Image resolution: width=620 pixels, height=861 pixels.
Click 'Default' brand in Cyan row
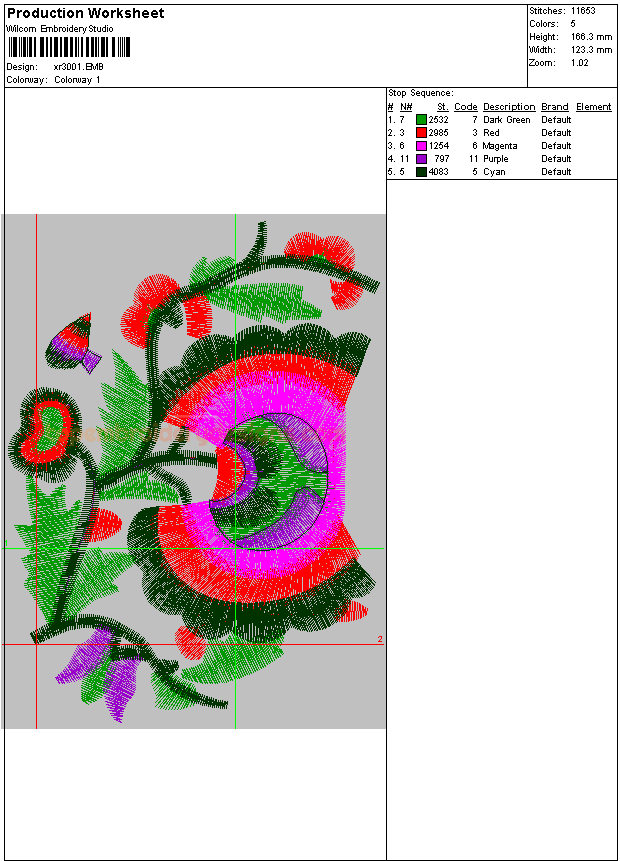[556, 172]
